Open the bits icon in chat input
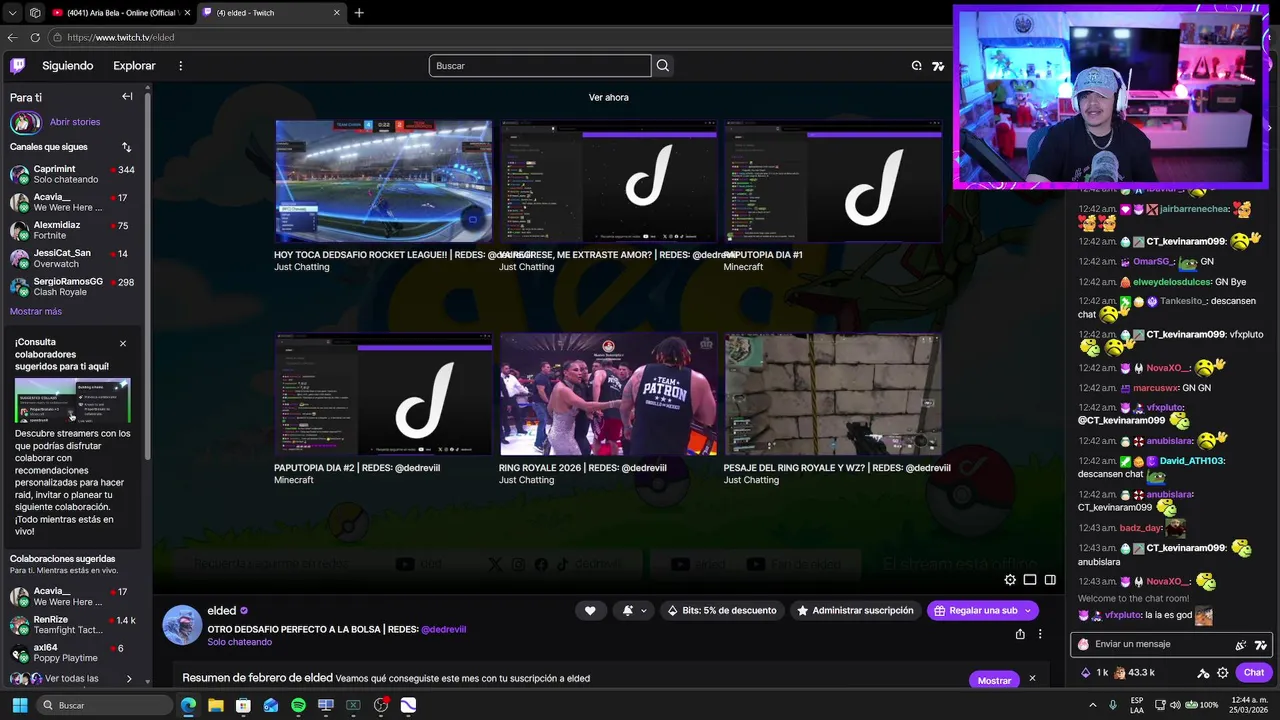The image size is (1280, 720). 1241,645
